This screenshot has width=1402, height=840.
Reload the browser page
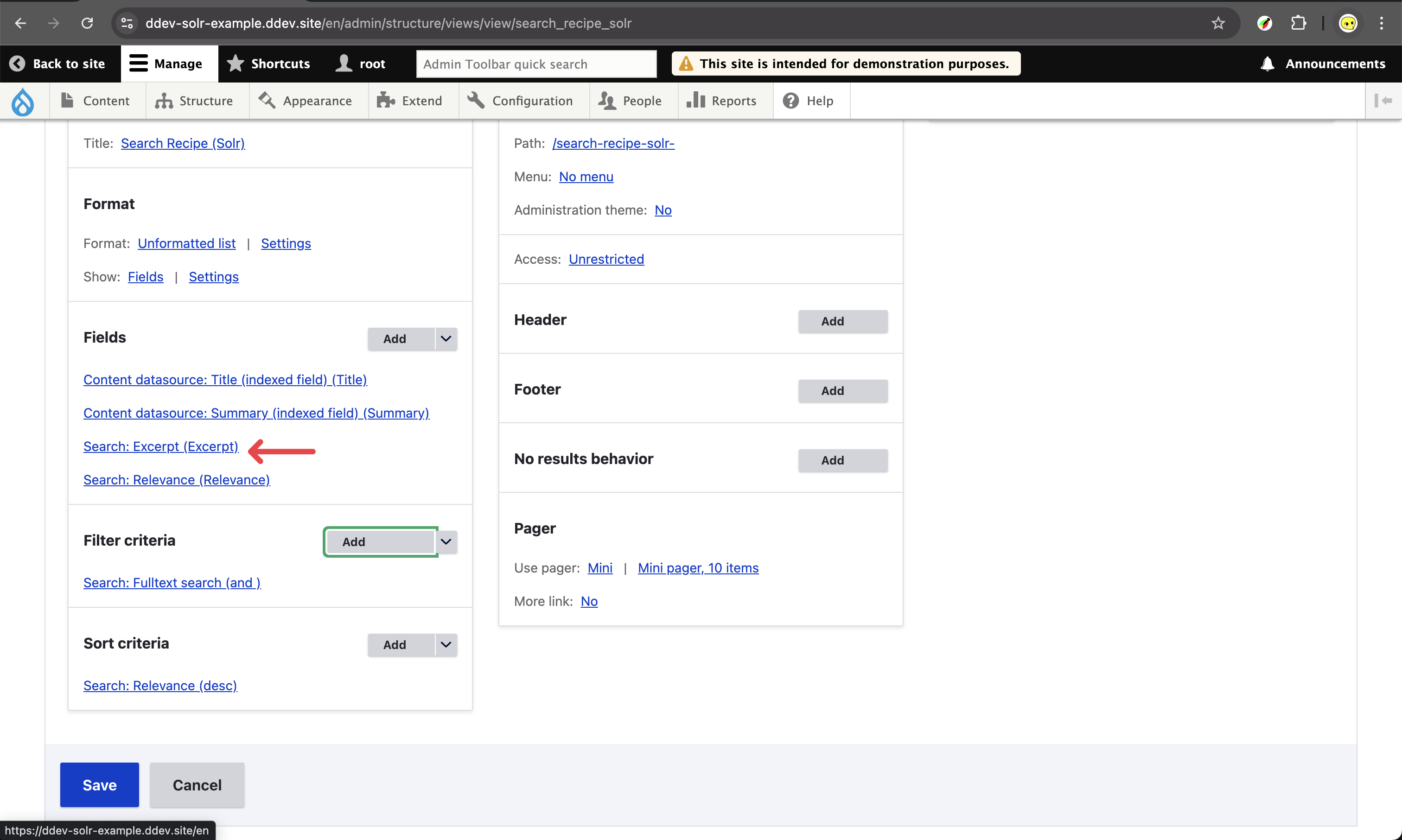(87, 23)
